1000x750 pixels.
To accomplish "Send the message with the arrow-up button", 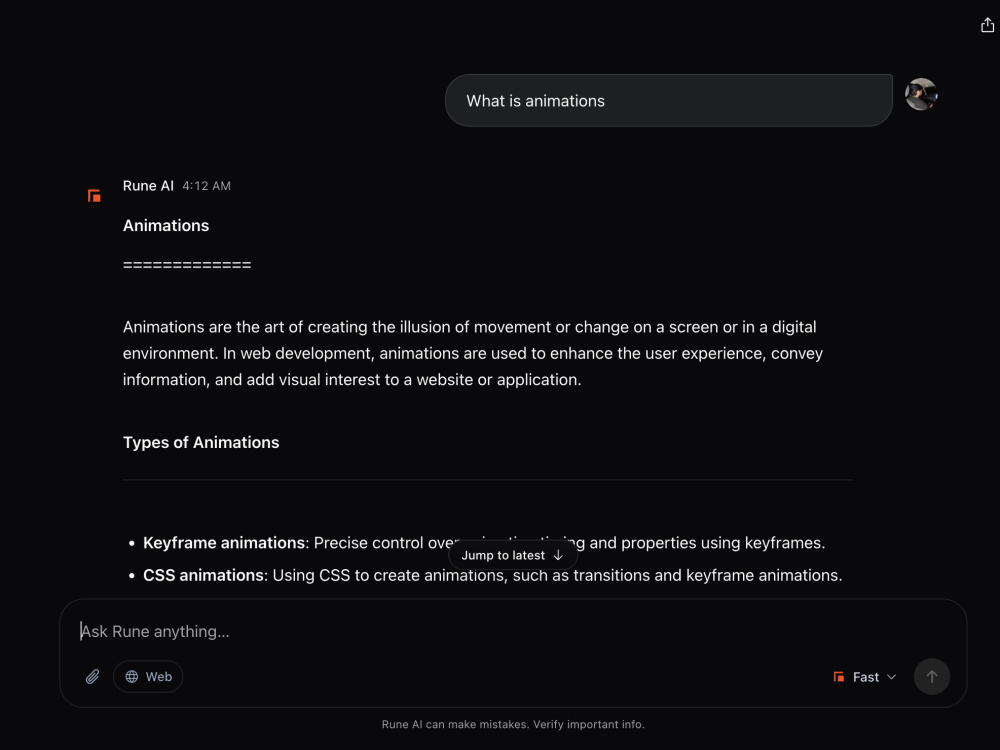I will pos(932,677).
